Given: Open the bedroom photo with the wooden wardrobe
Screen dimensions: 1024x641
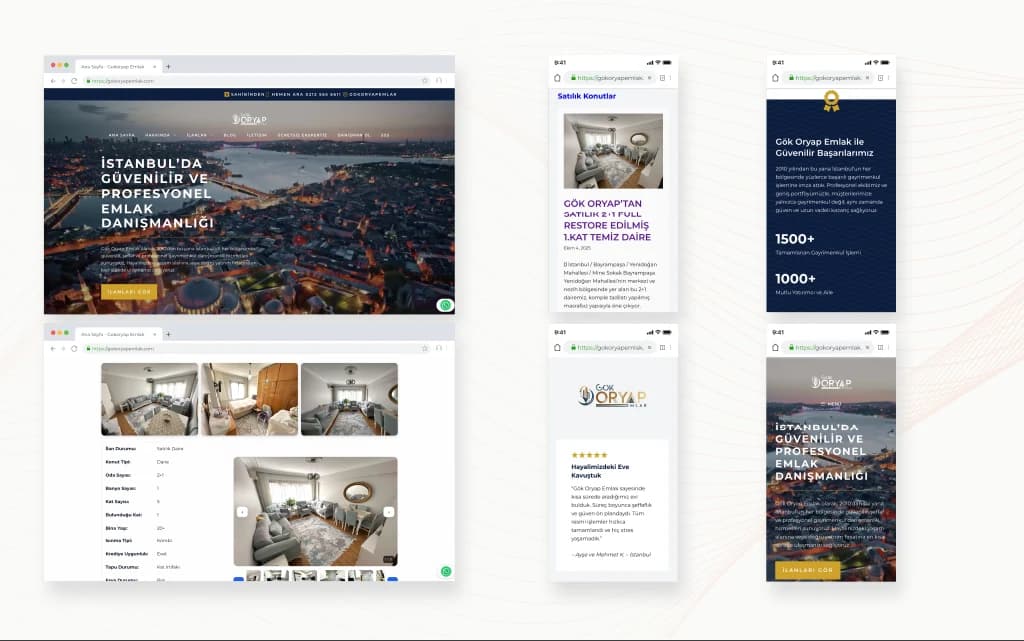Looking at the screenshot, I should point(249,399).
